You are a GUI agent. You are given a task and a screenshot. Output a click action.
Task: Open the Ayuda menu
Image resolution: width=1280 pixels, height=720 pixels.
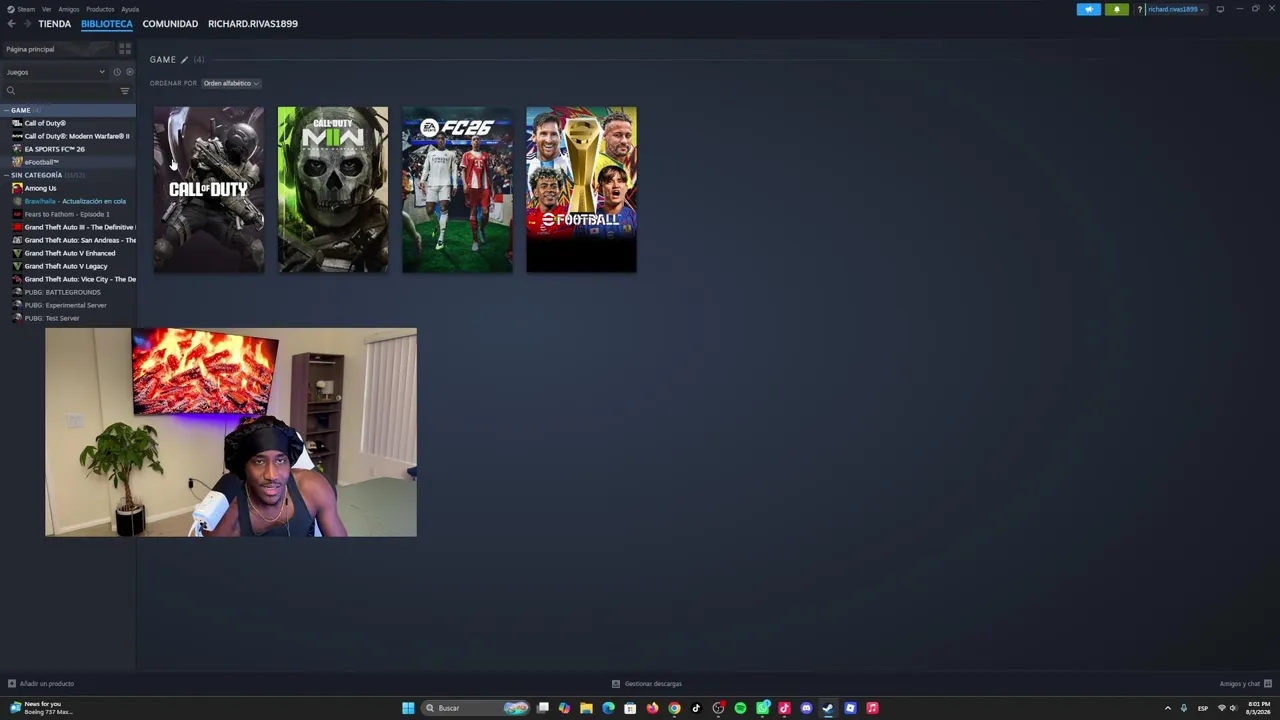(130, 9)
